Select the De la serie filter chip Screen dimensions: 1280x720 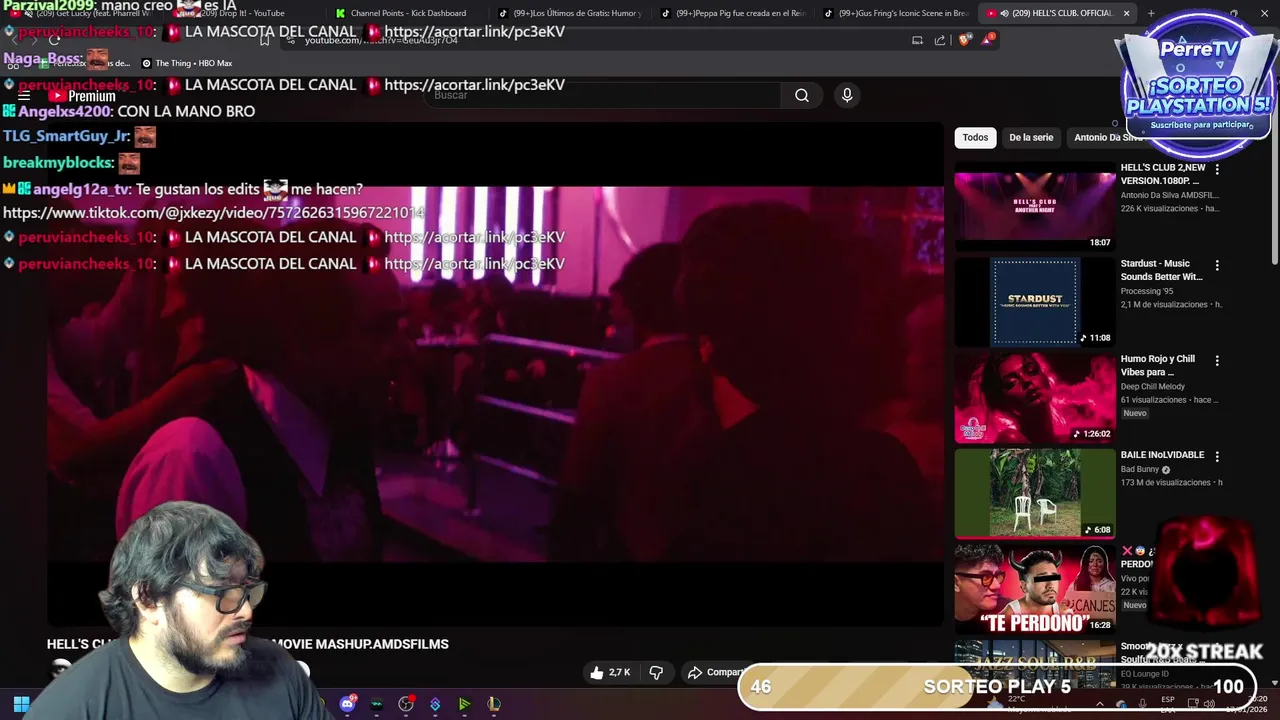tap(1031, 137)
